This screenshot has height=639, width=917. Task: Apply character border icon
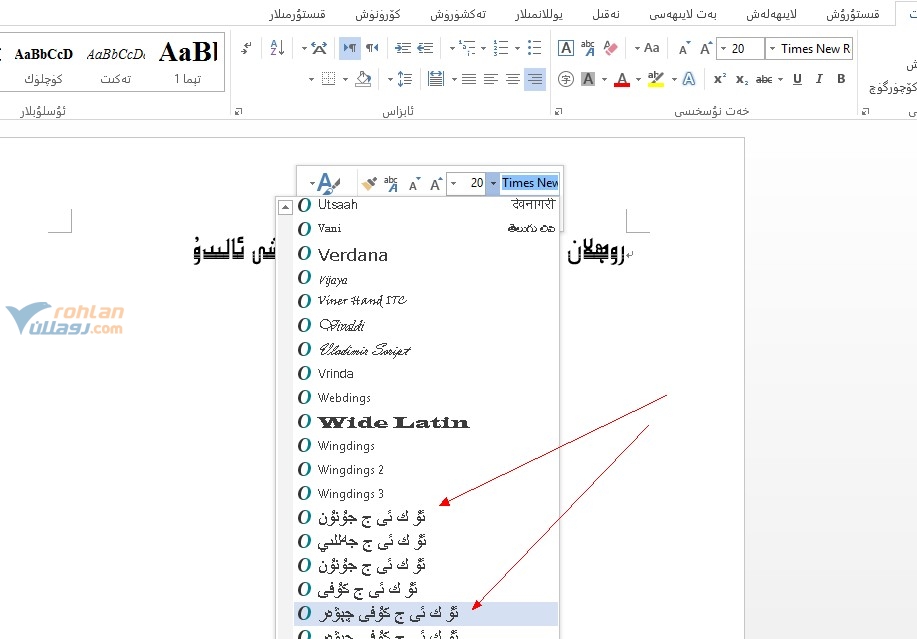(x=566, y=48)
